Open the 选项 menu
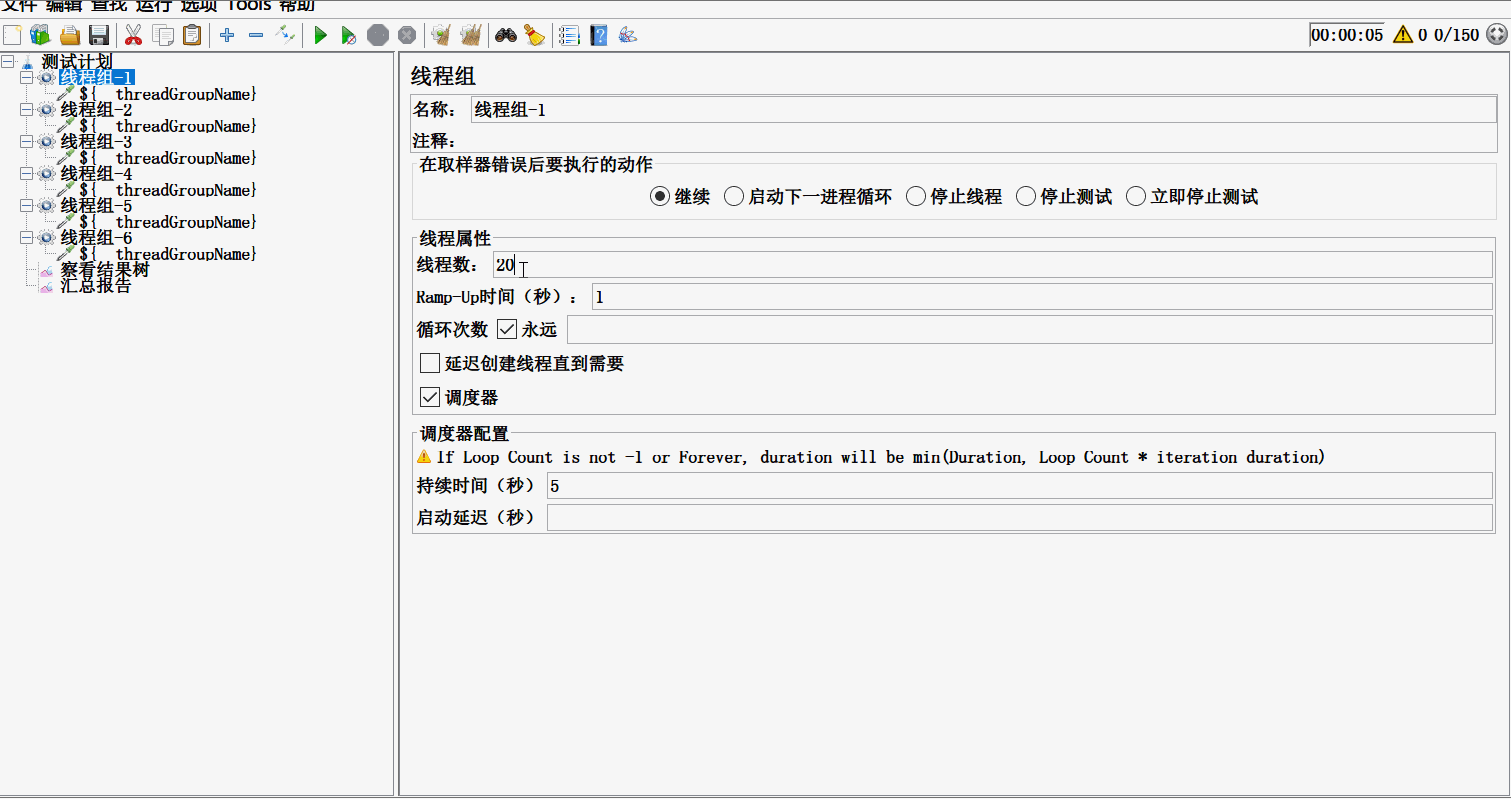Image resolution: width=1511 pixels, height=799 pixels. pyautogui.click(x=198, y=5)
